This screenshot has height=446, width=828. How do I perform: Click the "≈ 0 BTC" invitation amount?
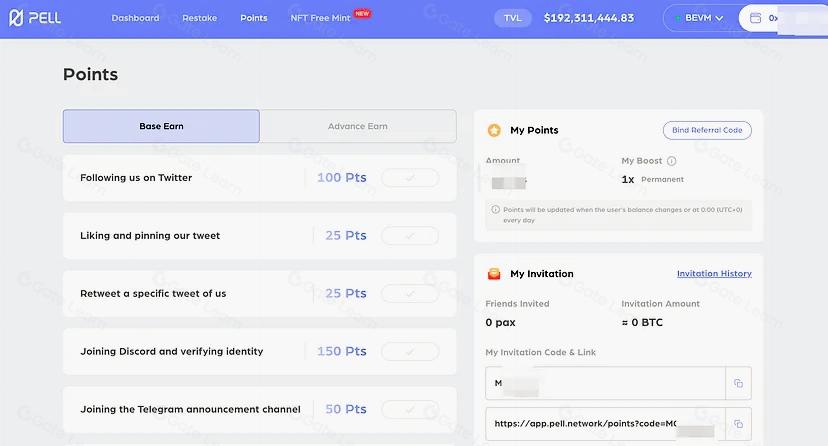point(642,322)
